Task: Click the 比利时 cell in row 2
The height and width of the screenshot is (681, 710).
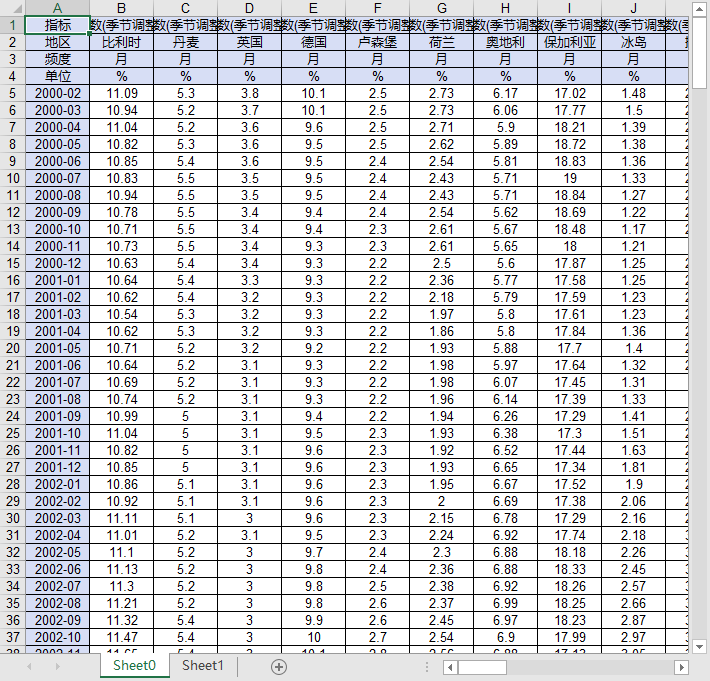Action: 121,43
